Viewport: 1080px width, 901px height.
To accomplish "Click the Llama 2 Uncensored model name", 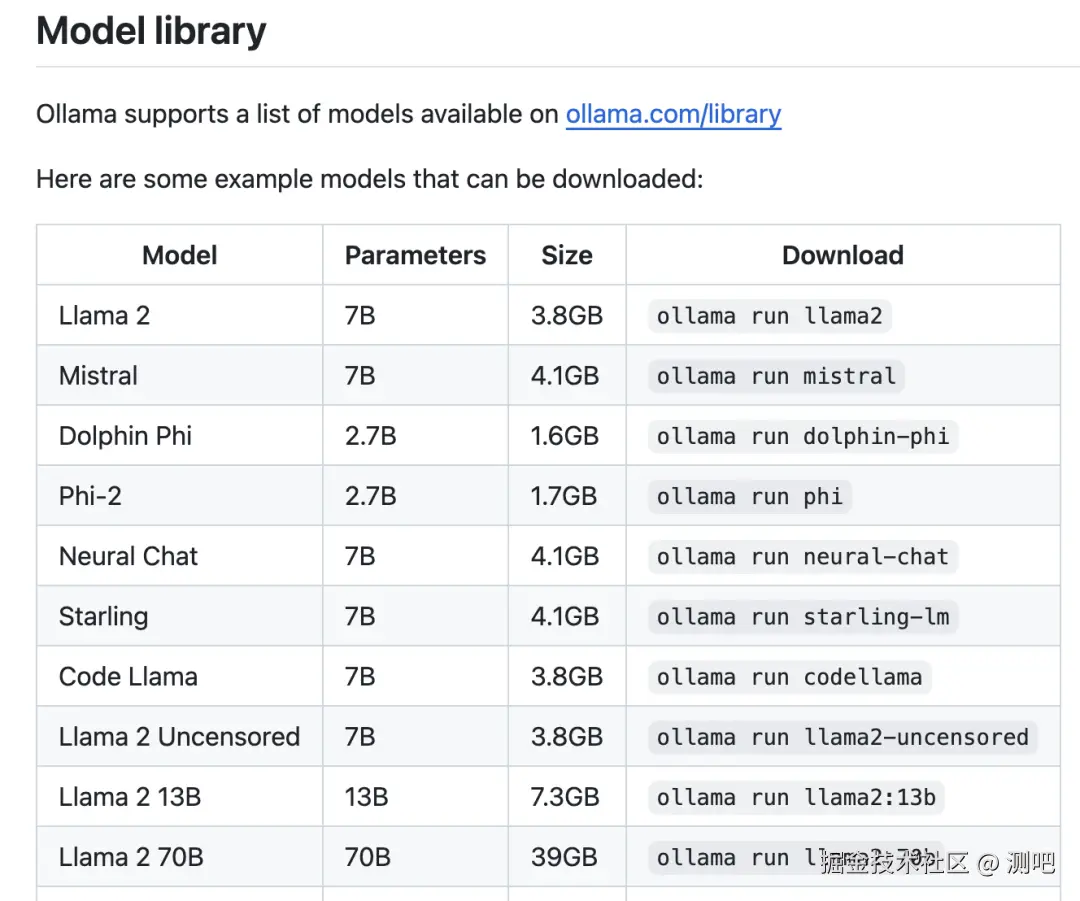I will point(179,737).
